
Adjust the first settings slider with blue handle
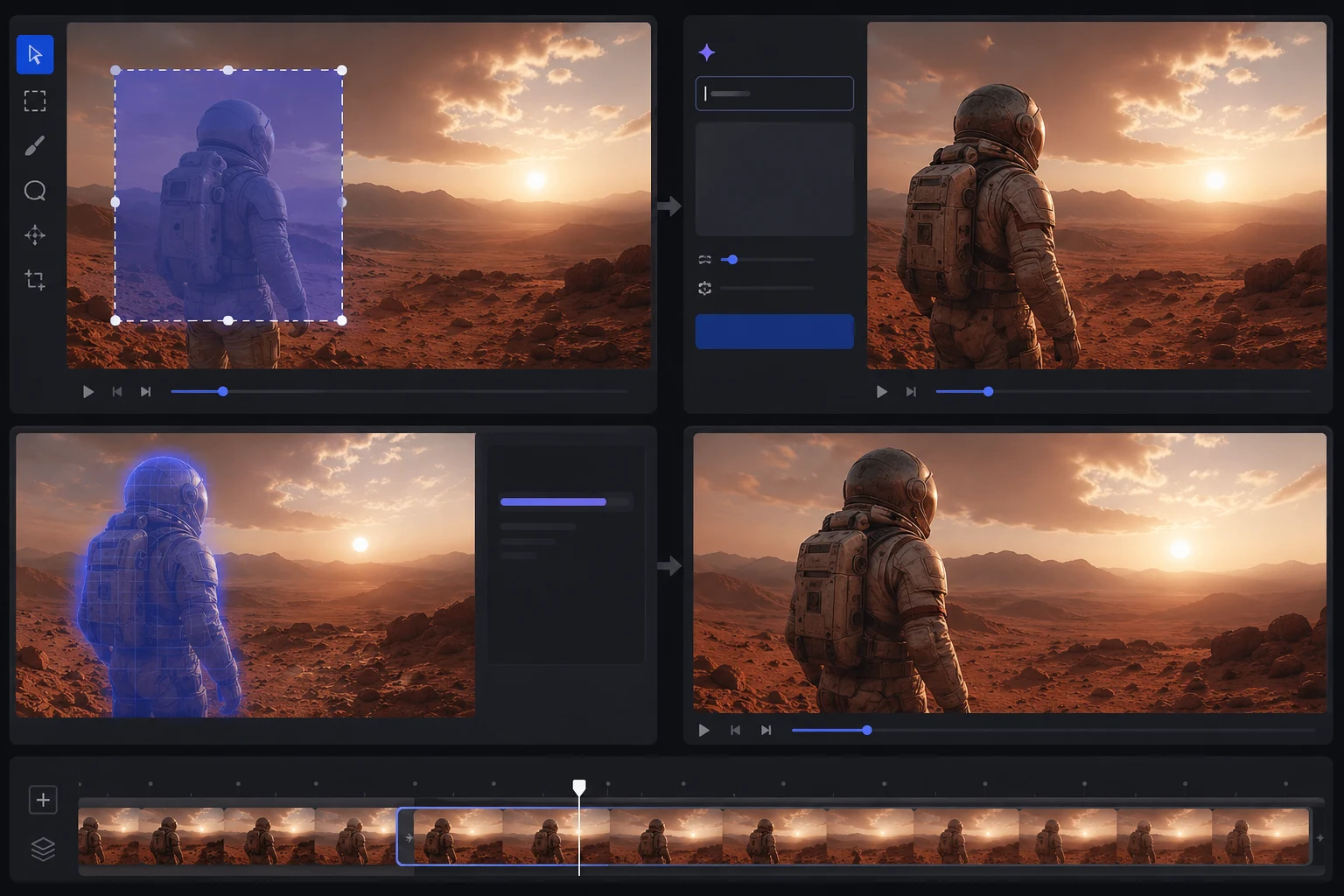coord(732,260)
